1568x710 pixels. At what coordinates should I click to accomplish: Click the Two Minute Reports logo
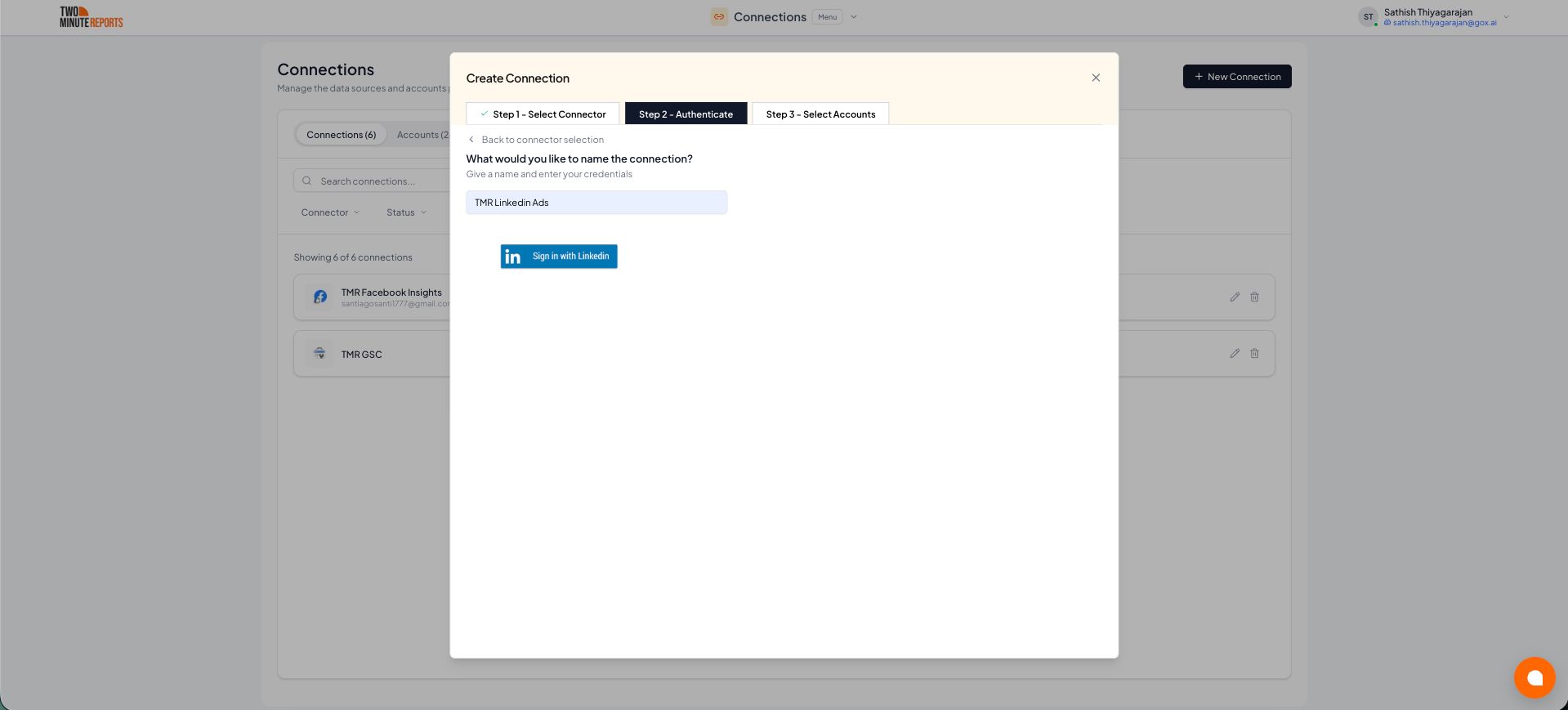(91, 17)
